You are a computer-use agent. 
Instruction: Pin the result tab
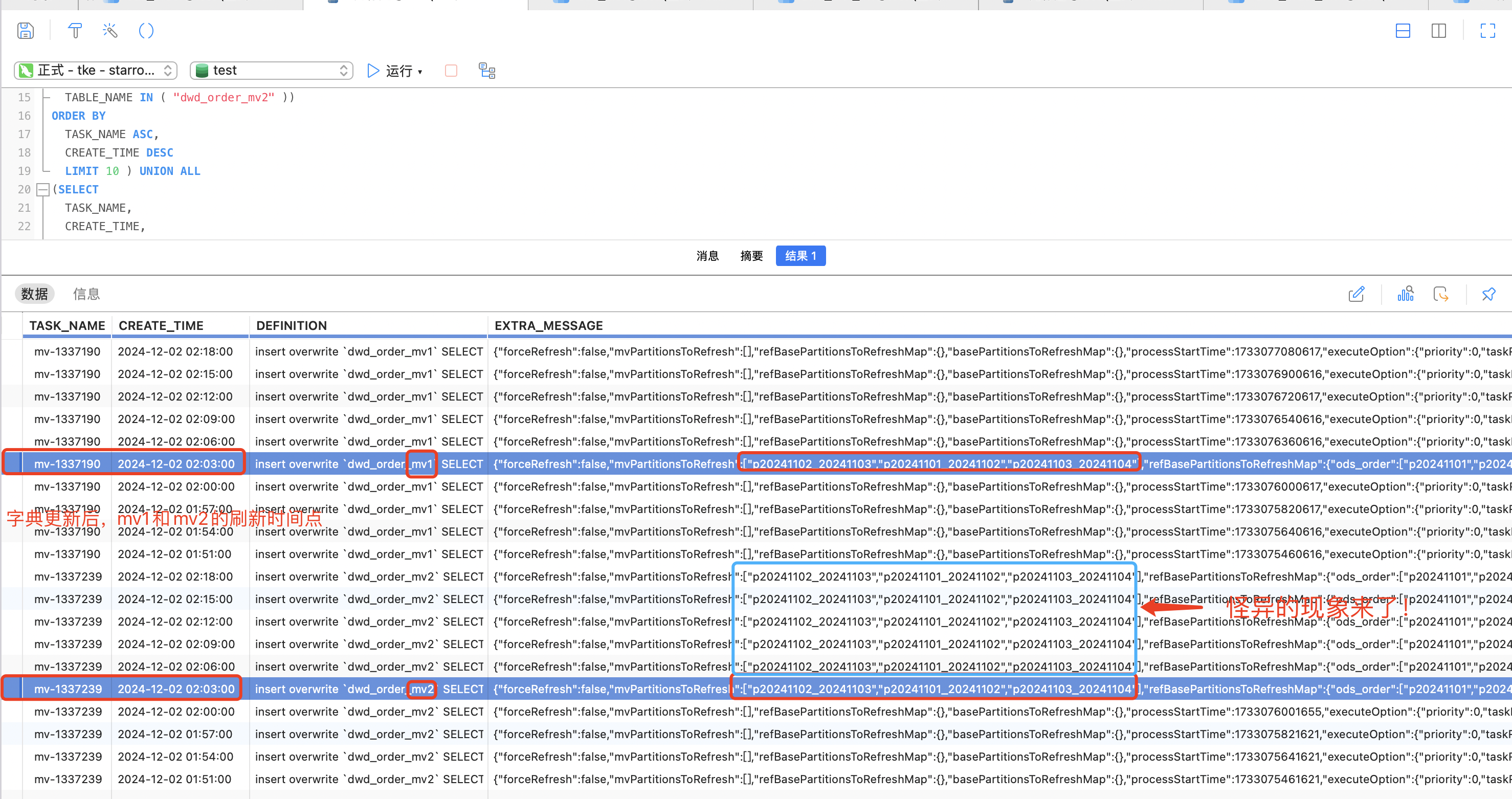point(1488,294)
